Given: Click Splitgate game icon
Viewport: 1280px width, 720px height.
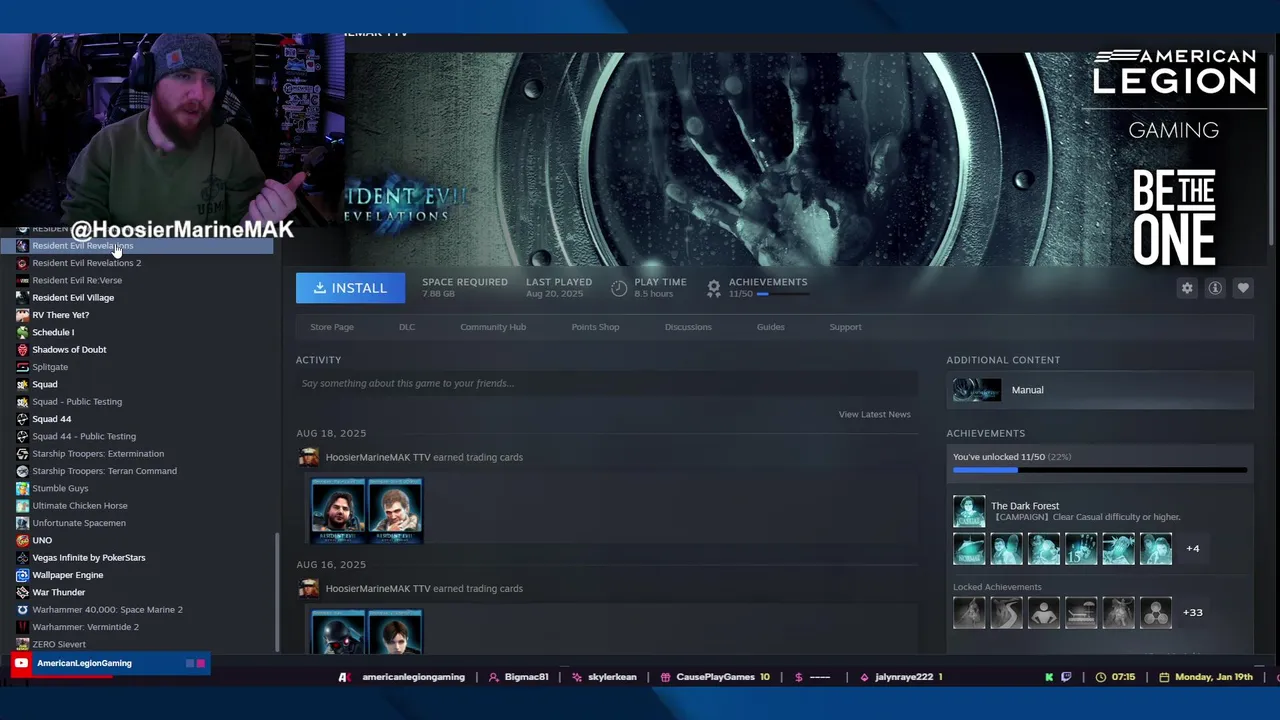Looking at the screenshot, I should (x=22, y=367).
